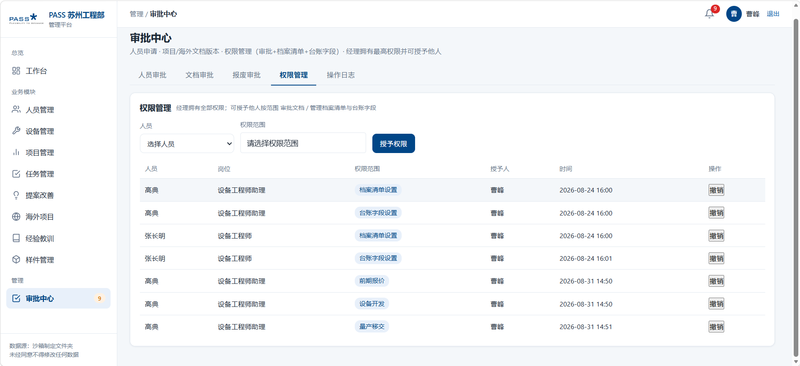800x366 pixels.
Task: Click the 退出 logout link
Action: [773, 14]
